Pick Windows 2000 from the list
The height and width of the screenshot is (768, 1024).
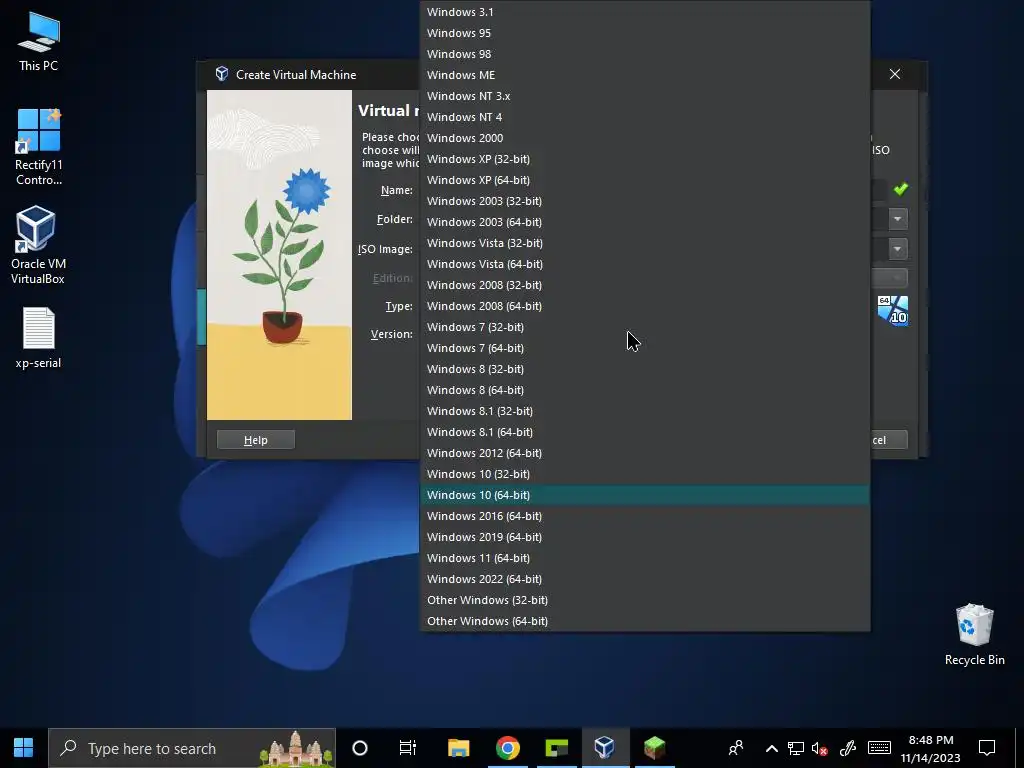(645, 138)
